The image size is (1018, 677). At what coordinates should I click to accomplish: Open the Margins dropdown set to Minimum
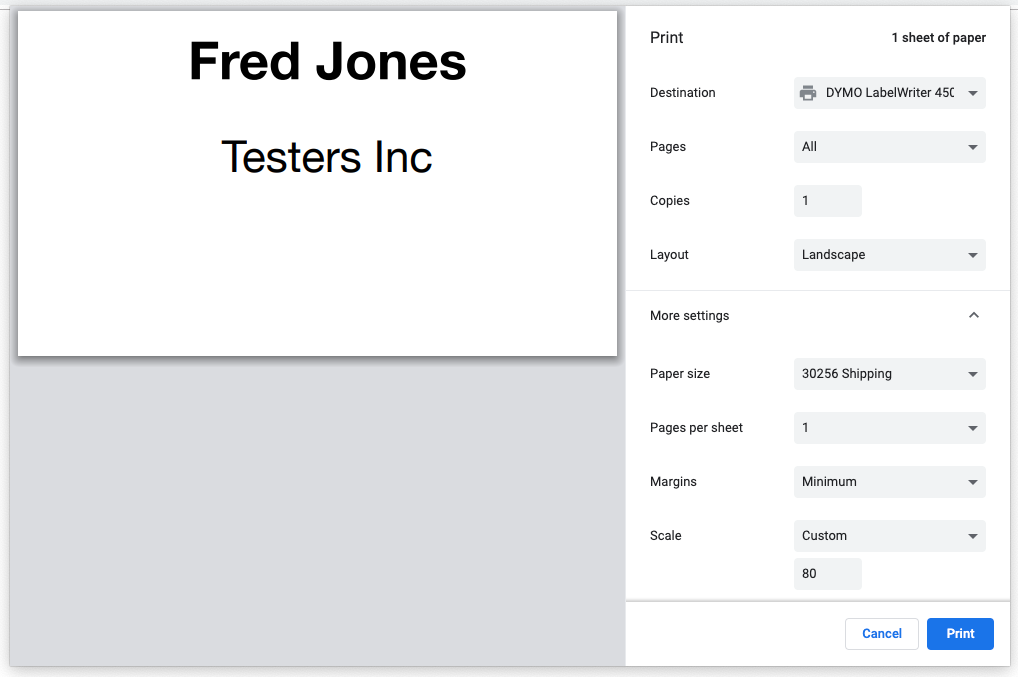[889, 482]
